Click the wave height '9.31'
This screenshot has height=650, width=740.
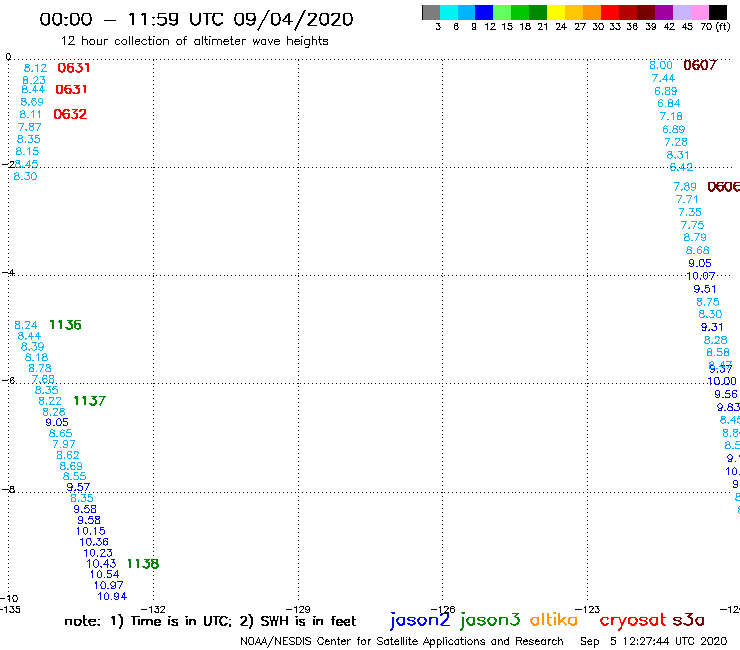[712, 327]
